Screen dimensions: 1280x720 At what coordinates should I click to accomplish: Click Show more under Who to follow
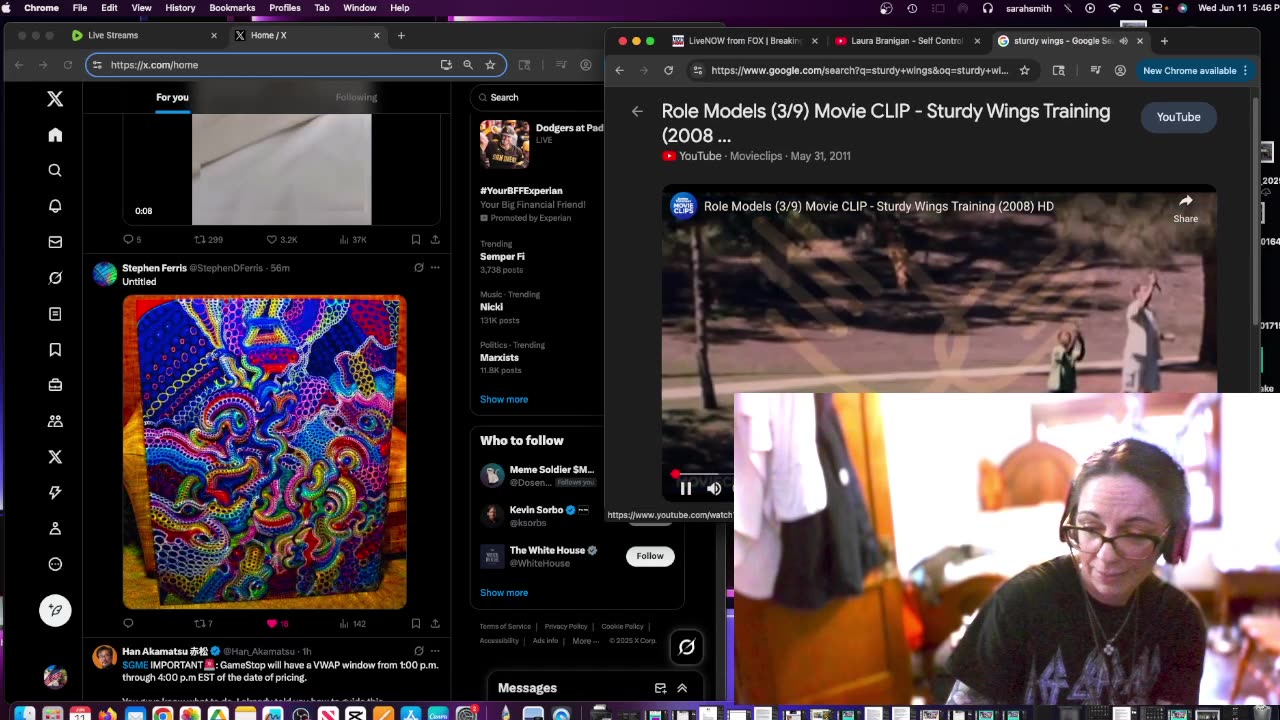pos(504,592)
